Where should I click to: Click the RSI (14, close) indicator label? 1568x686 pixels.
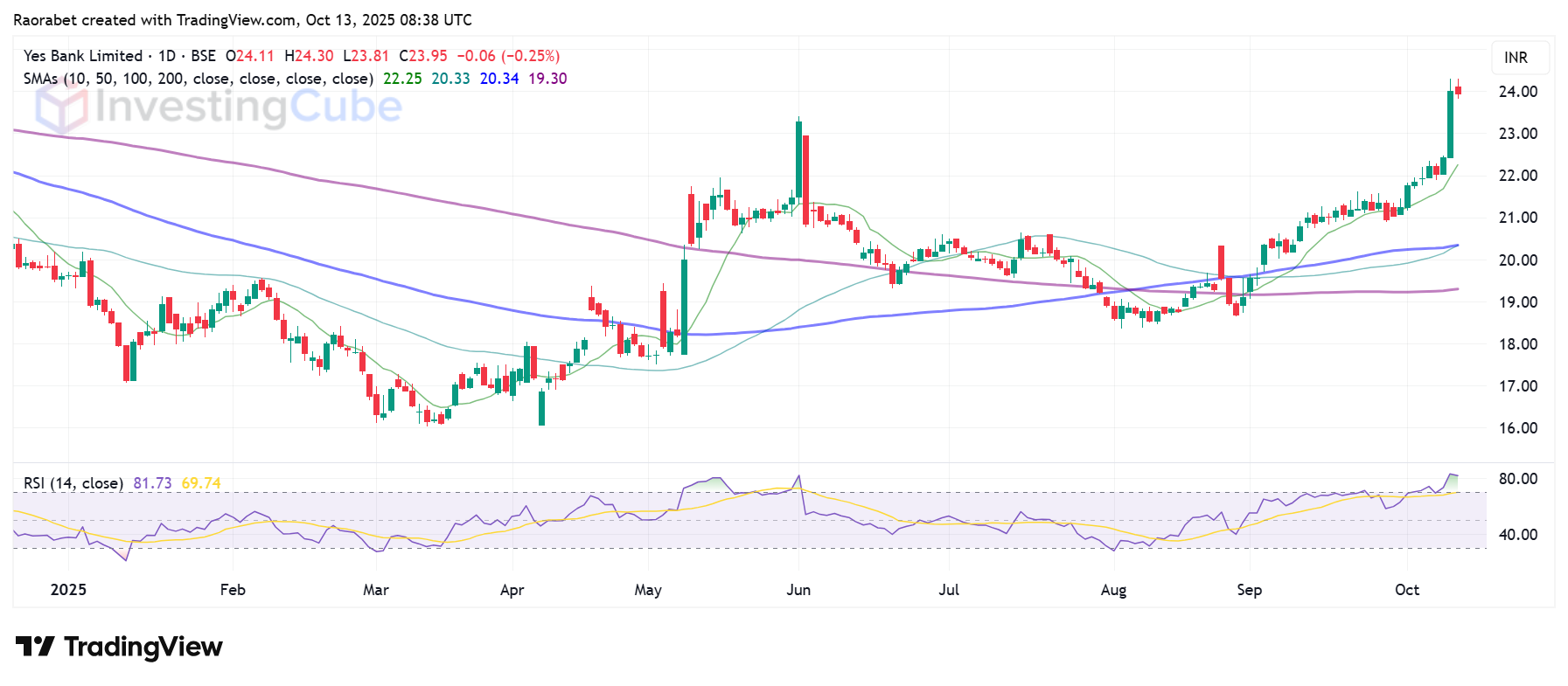pyautogui.click(x=73, y=483)
